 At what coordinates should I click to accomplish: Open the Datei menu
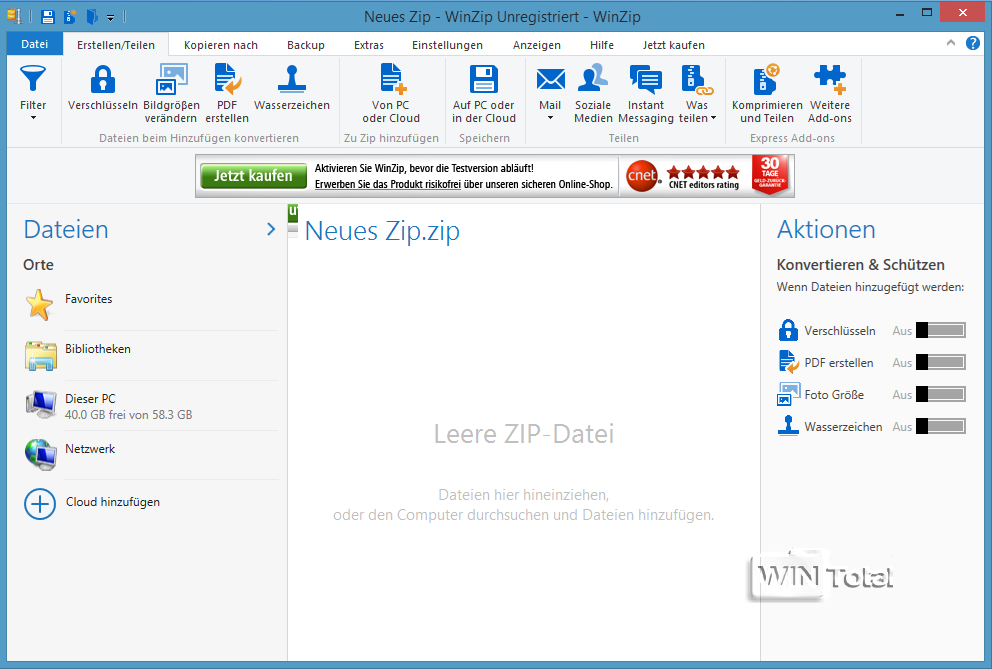point(34,44)
